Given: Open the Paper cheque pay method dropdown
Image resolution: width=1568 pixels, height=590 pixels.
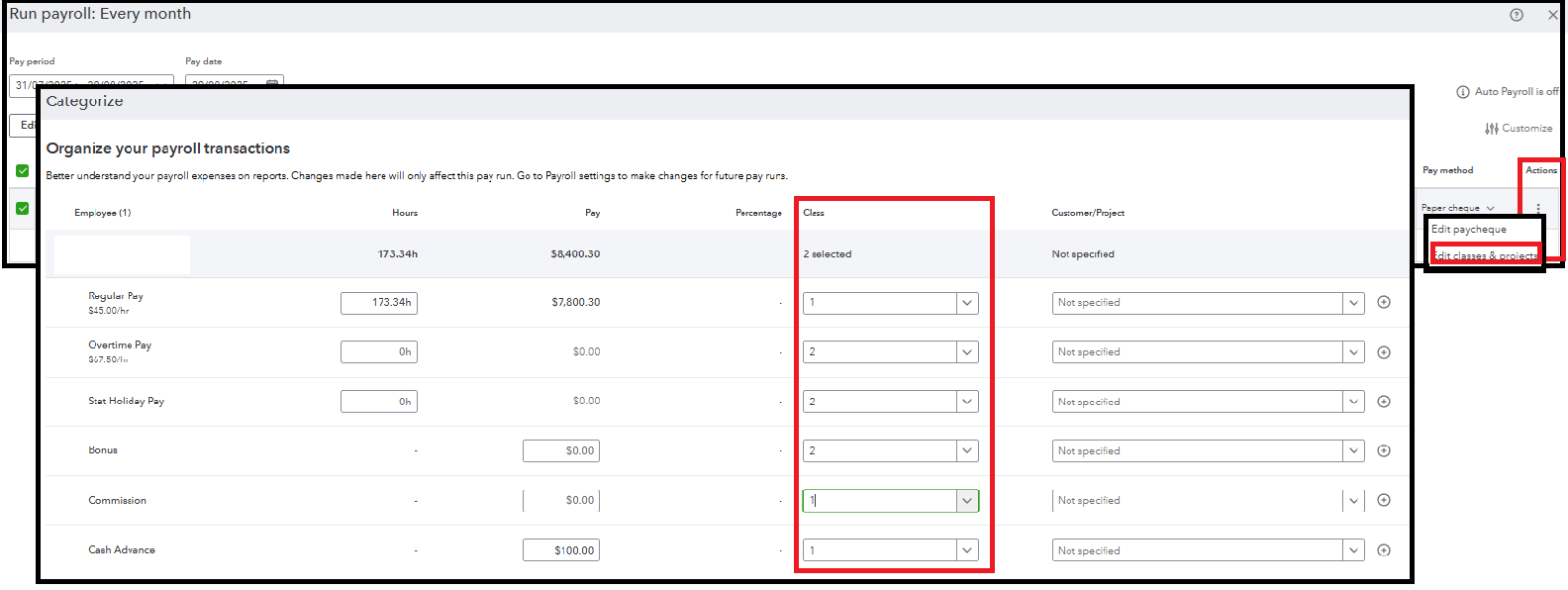Looking at the screenshot, I should point(1458,208).
